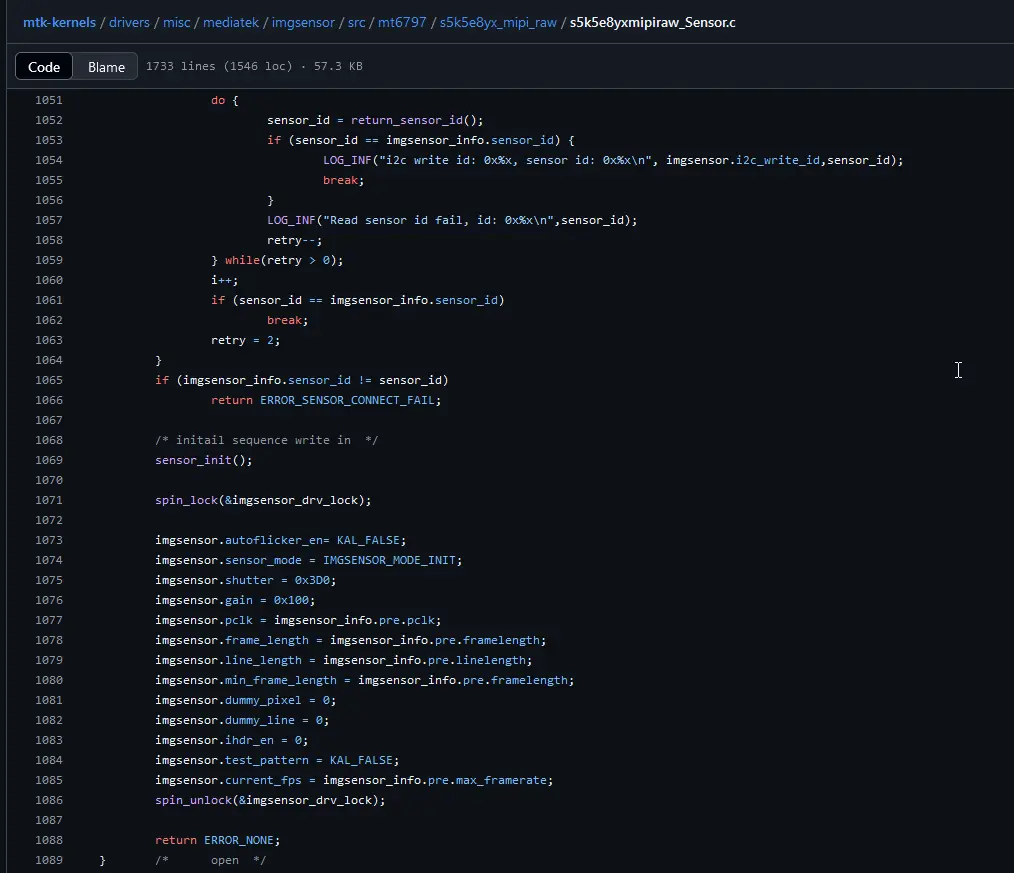Click file name s5k5e8yxmipiraw_Sensor.c
This screenshot has height=873, width=1014.
pyautogui.click(x=653, y=23)
